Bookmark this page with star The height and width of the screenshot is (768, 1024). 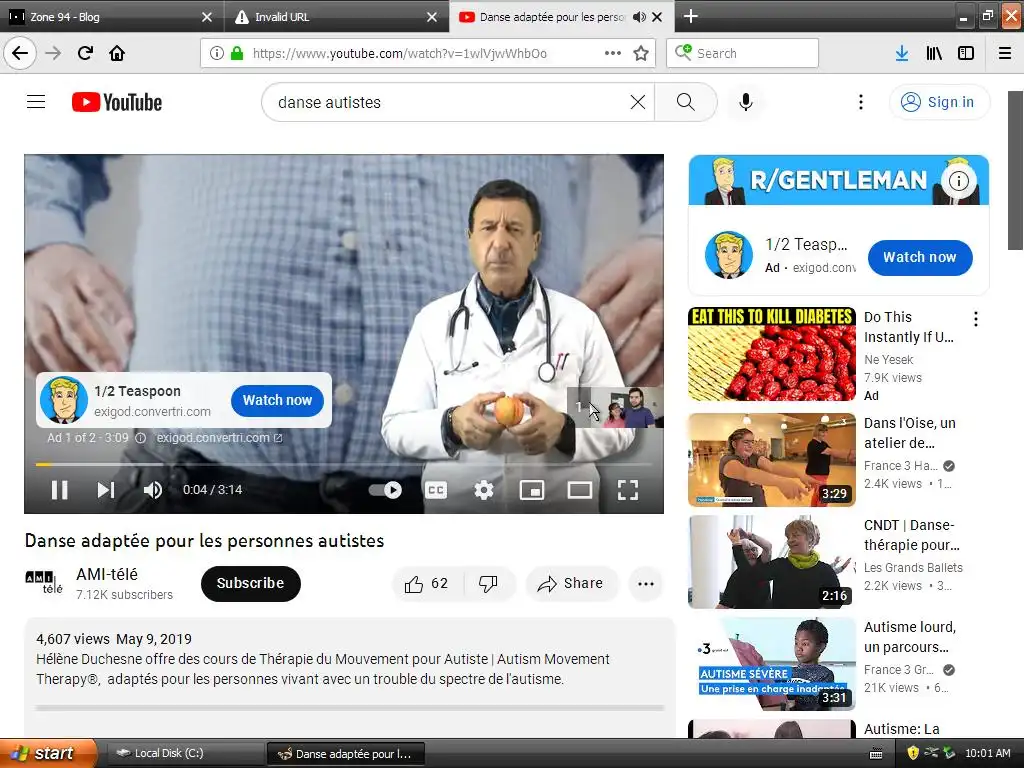(641, 53)
